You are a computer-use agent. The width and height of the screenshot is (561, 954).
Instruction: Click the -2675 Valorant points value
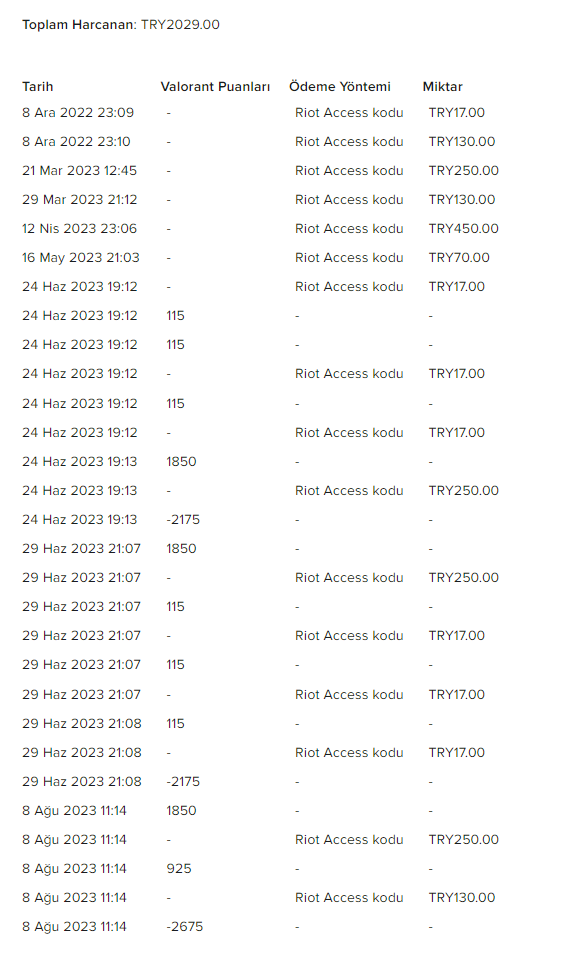(185, 927)
